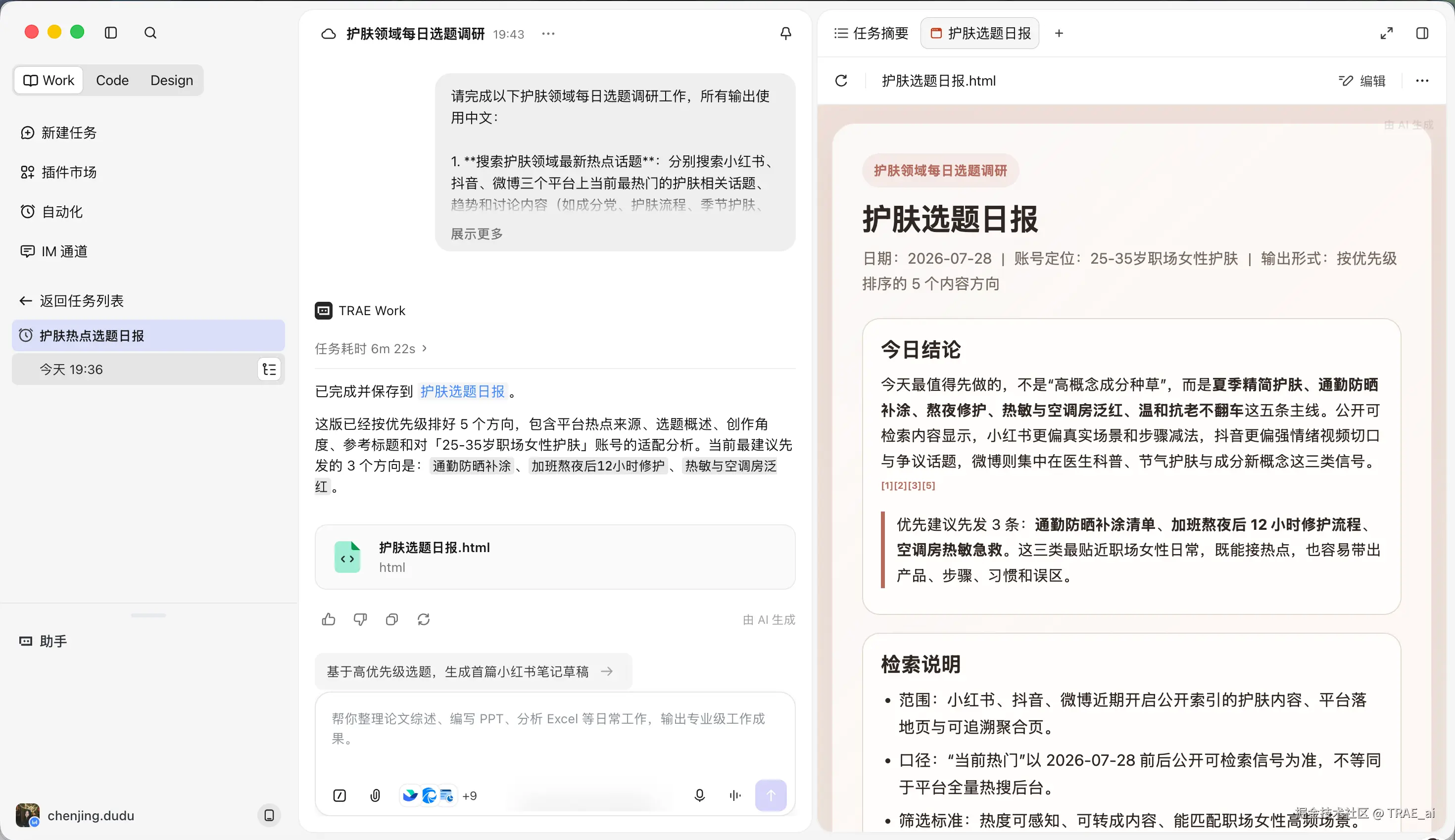Give the response a thumbs up
Screen dimensions: 1455x840
pos(329,620)
